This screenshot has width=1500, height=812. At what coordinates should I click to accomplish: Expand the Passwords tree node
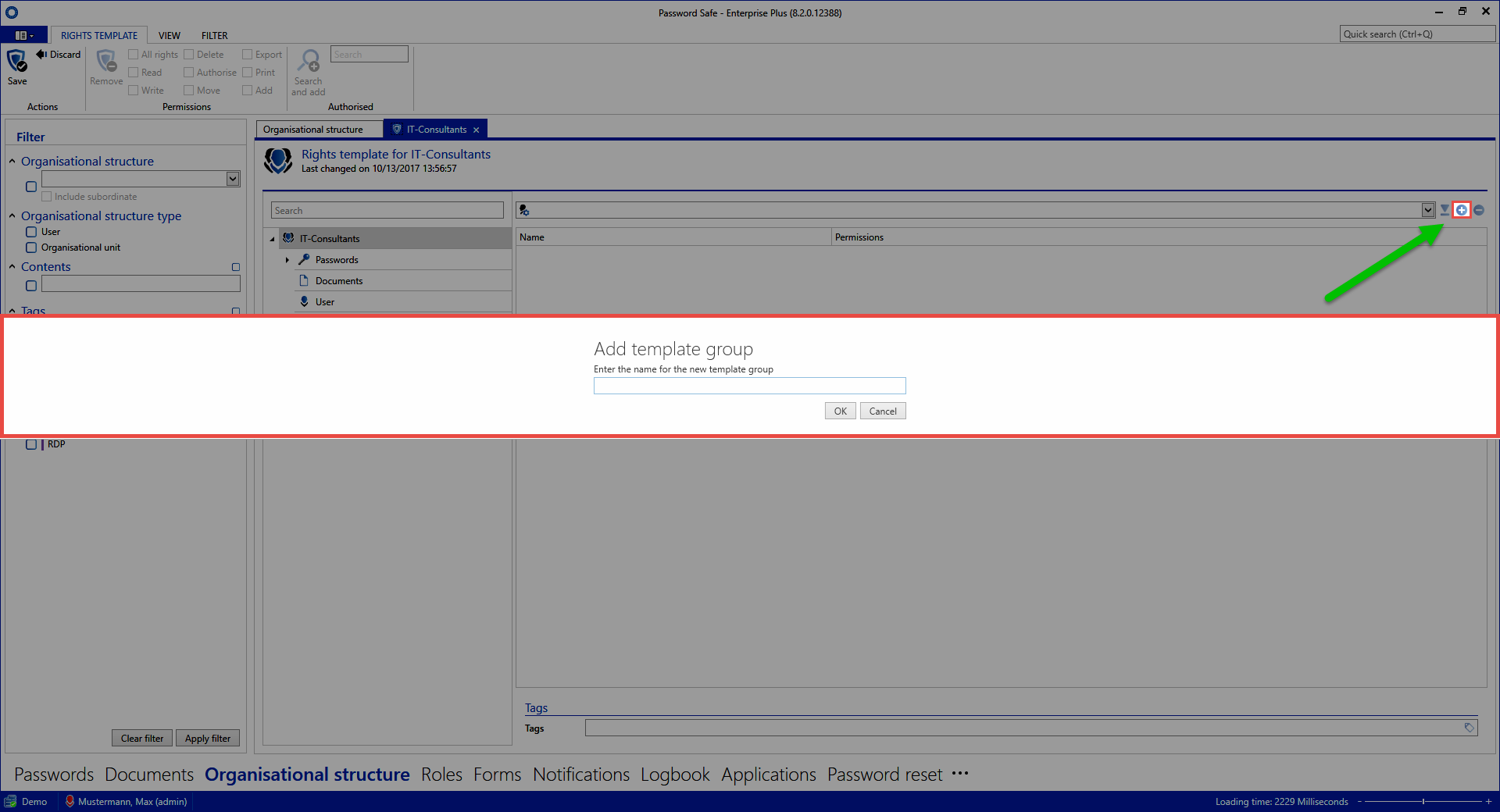click(287, 260)
